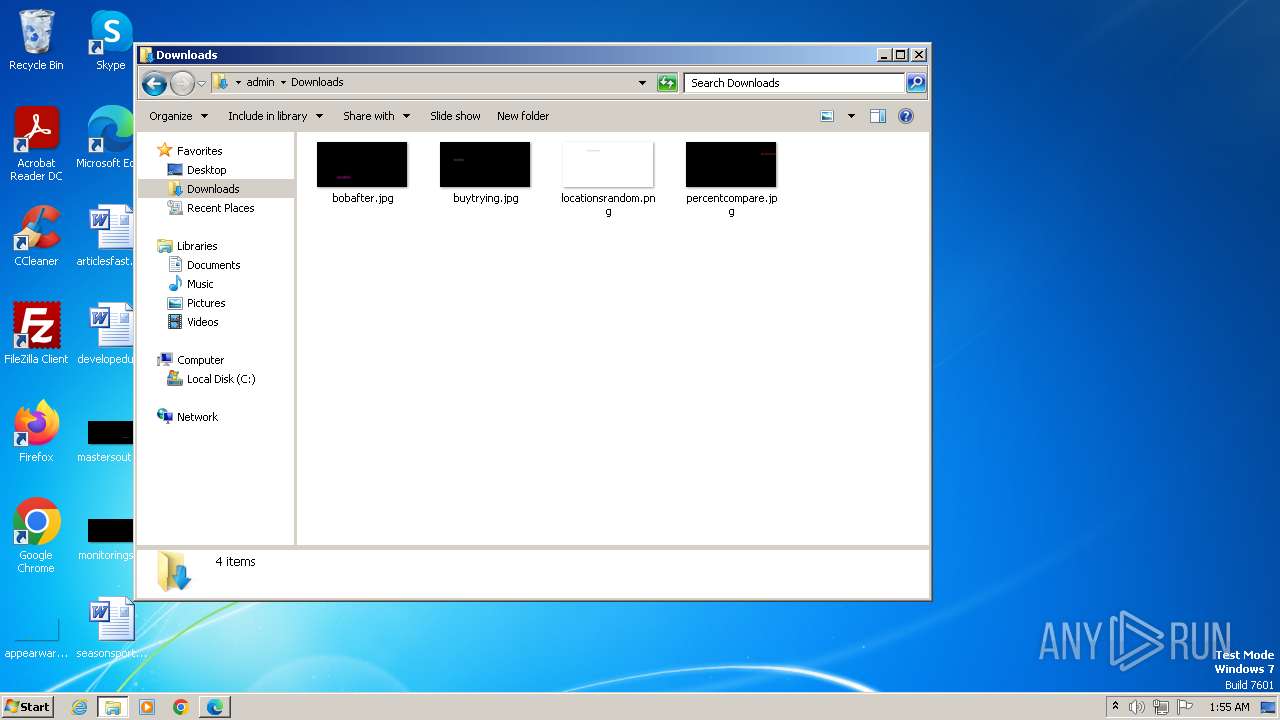Click the Action Center flag icon
The image size is (1280, 720).
(1185, 707)
